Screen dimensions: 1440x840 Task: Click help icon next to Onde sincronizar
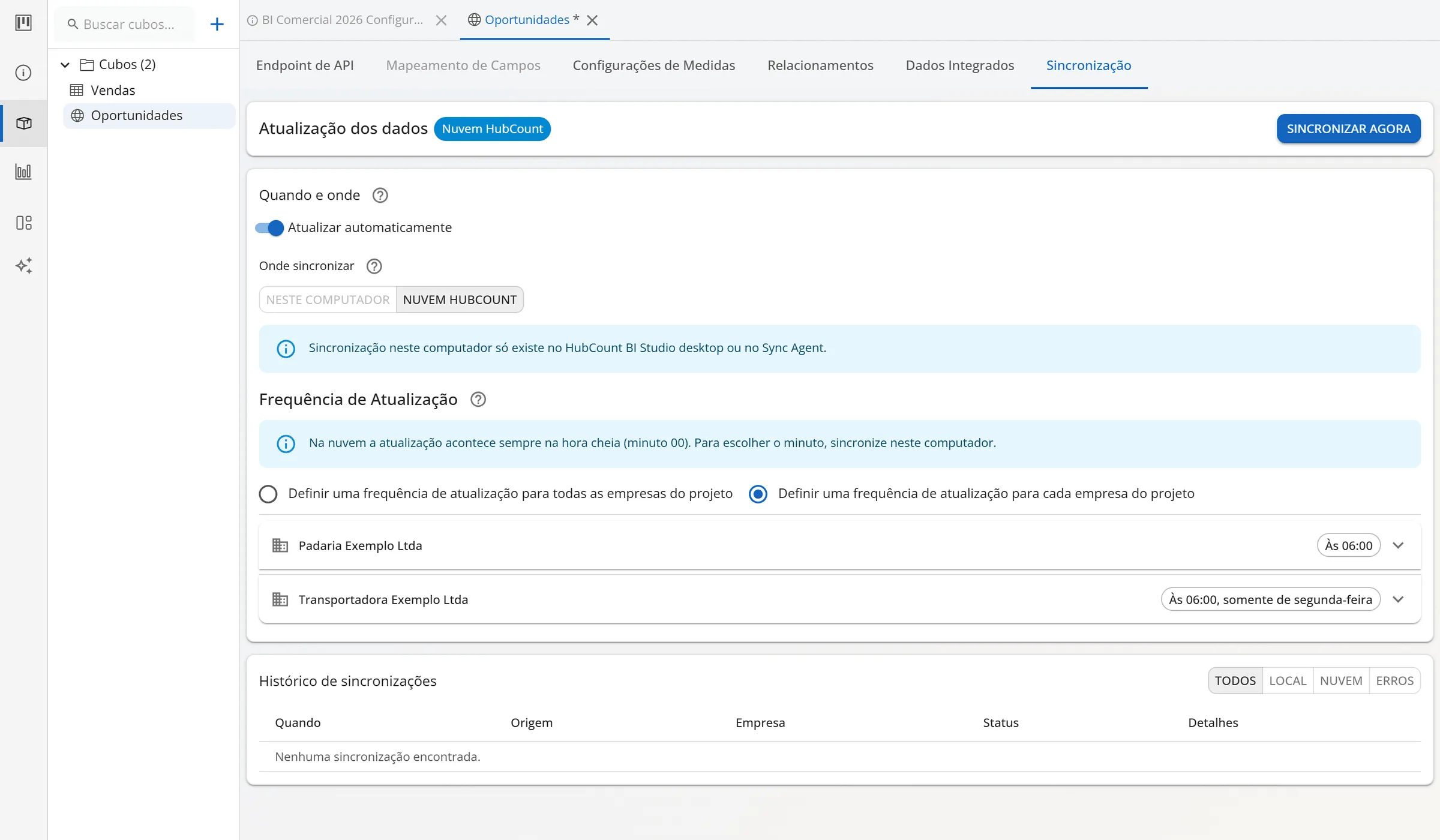374,266
